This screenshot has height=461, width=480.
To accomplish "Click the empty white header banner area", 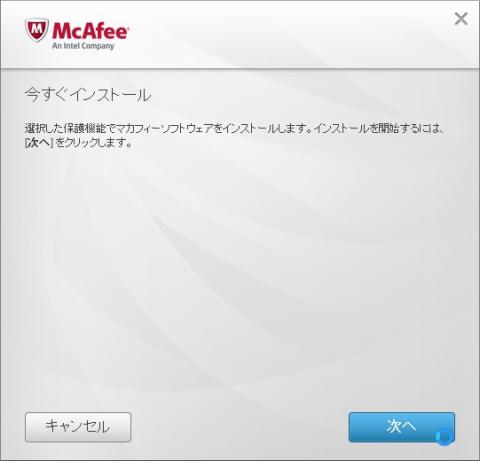I will pyautogui.click(x=283, y=35).
